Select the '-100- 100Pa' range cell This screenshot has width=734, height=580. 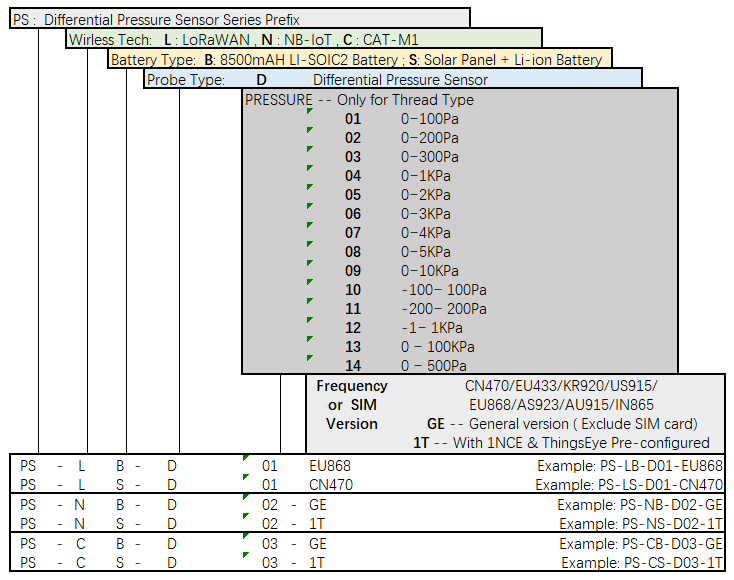444,290
